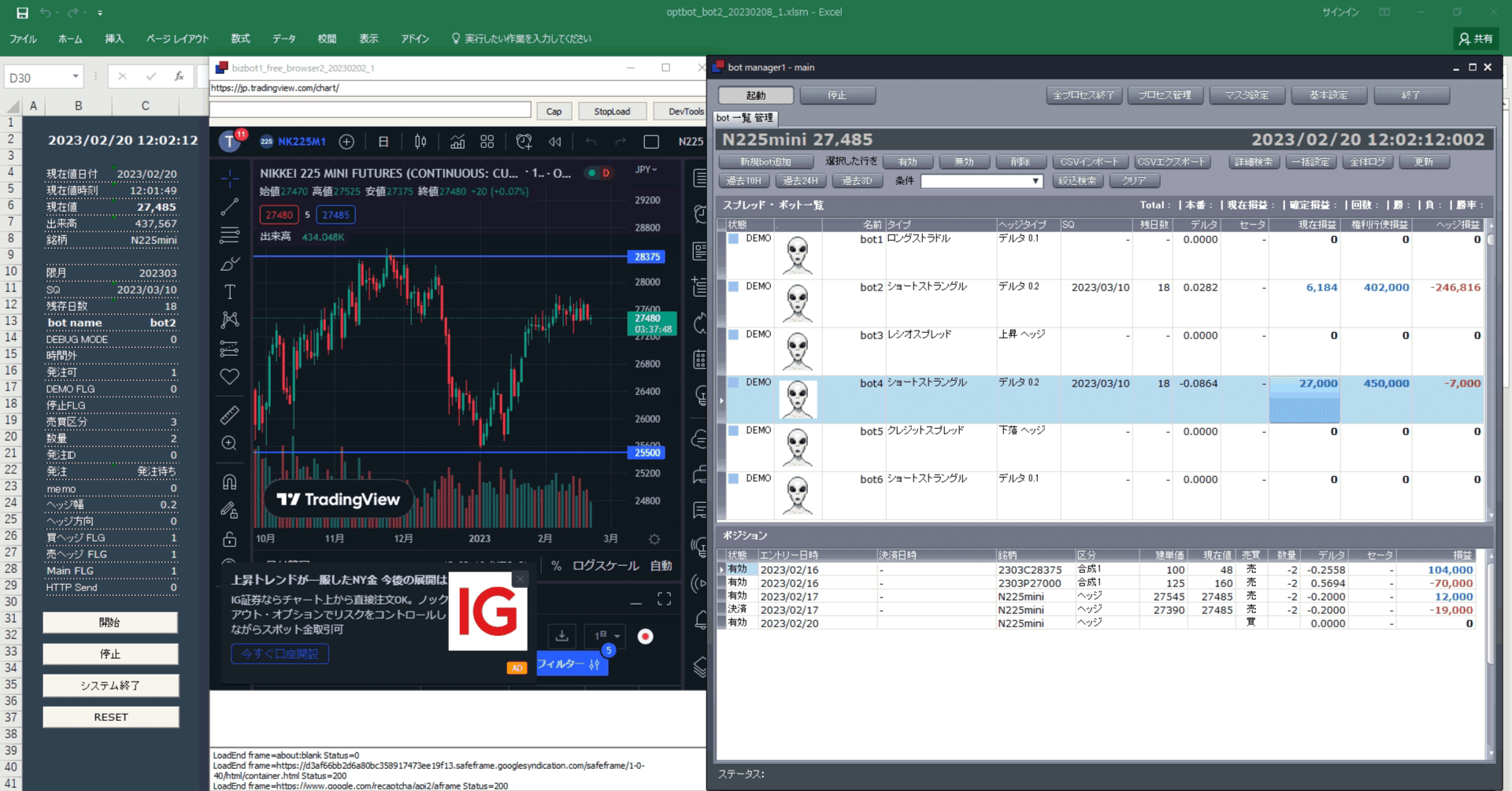This screenshot has height=791, width=1512.
Task: Switch to the 数式 ribbon tab
Action: click(x=240, y=39)
